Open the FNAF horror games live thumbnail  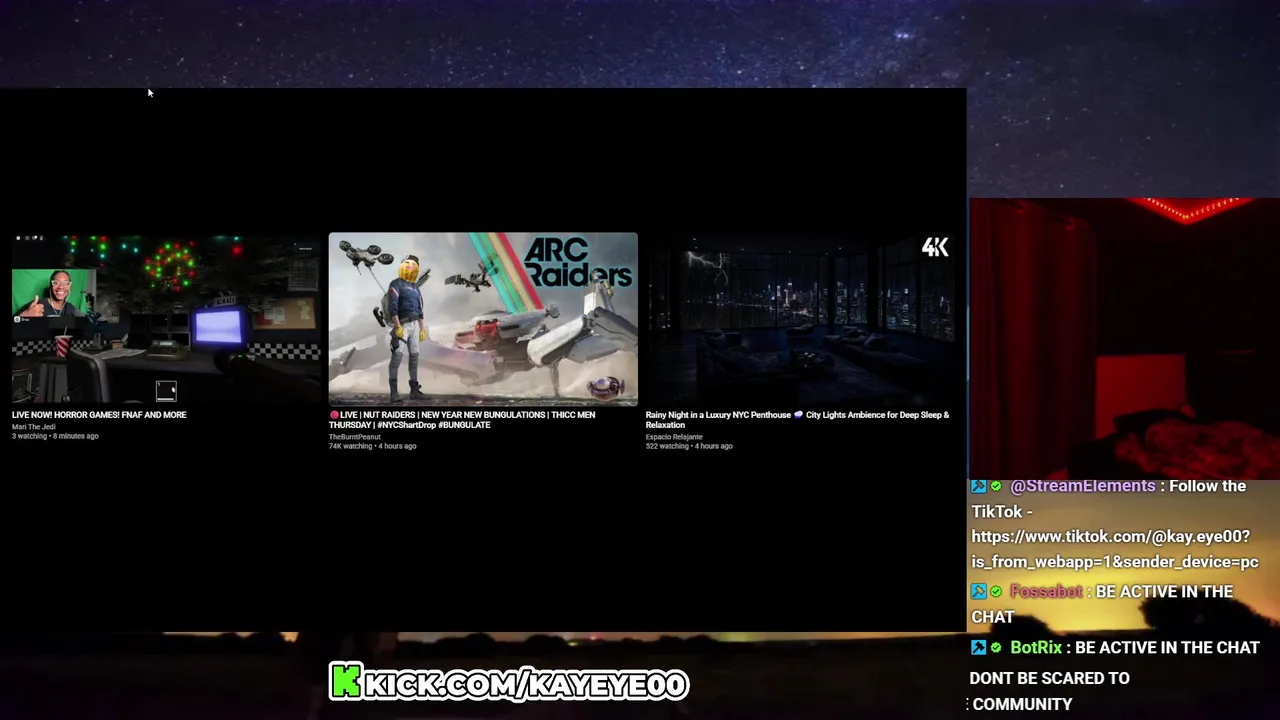(x=166, y=319)
